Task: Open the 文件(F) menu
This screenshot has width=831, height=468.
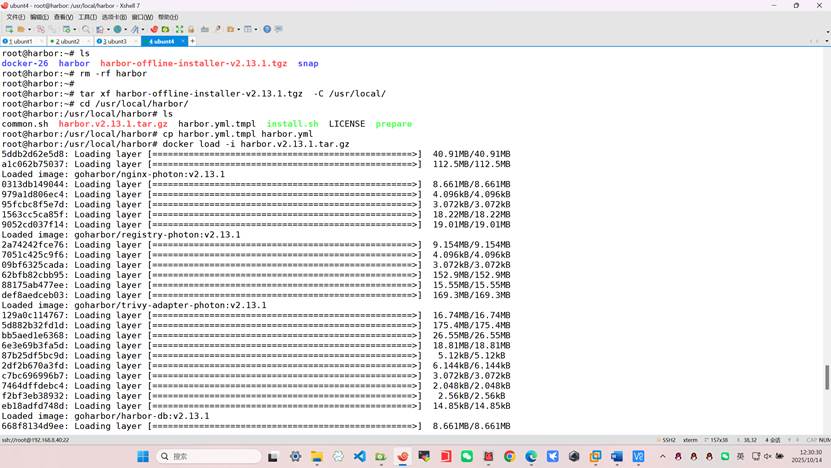Action: [x=15, y=17]
